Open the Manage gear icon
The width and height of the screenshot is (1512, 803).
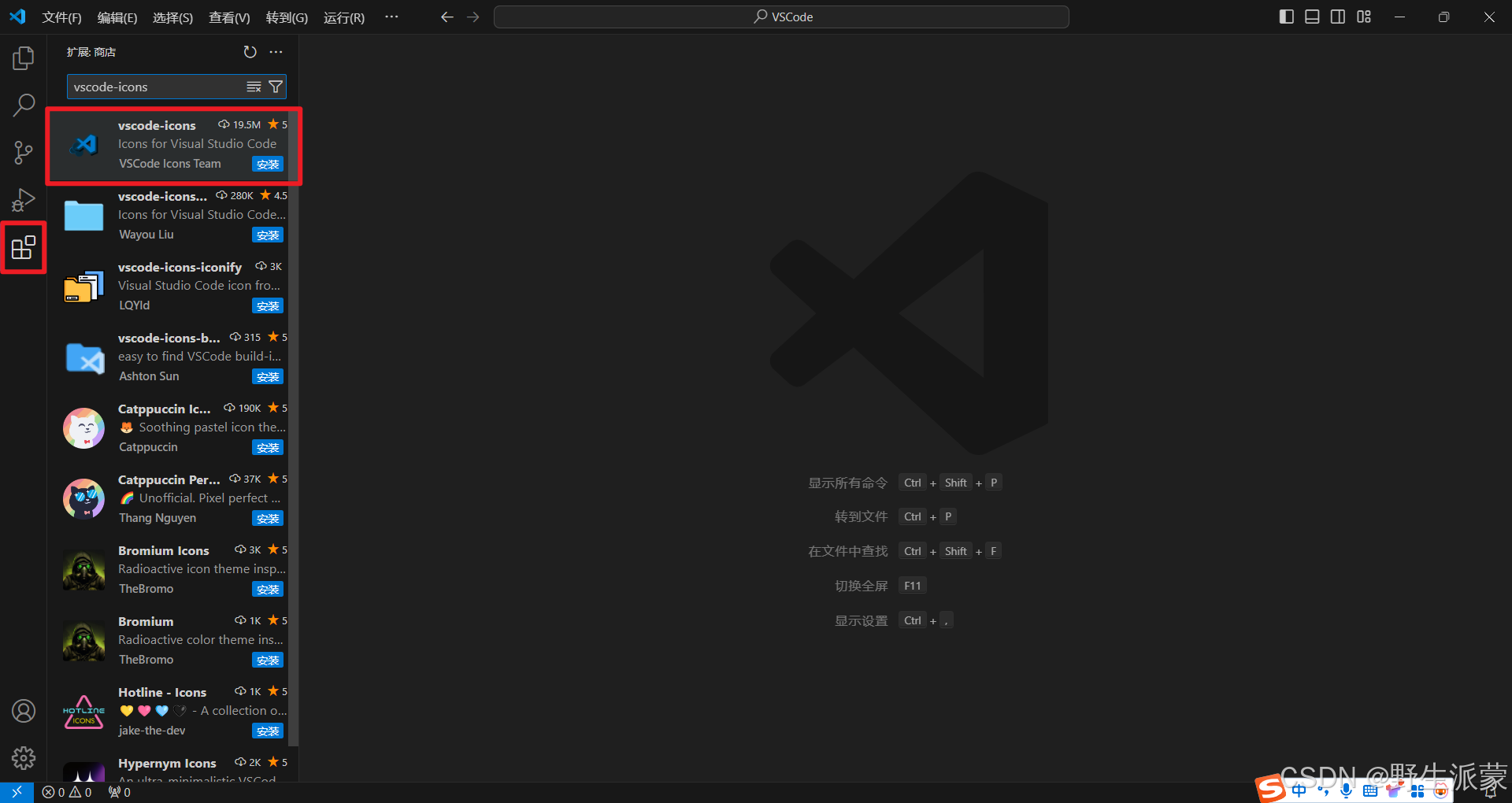[x=24, y=758]
